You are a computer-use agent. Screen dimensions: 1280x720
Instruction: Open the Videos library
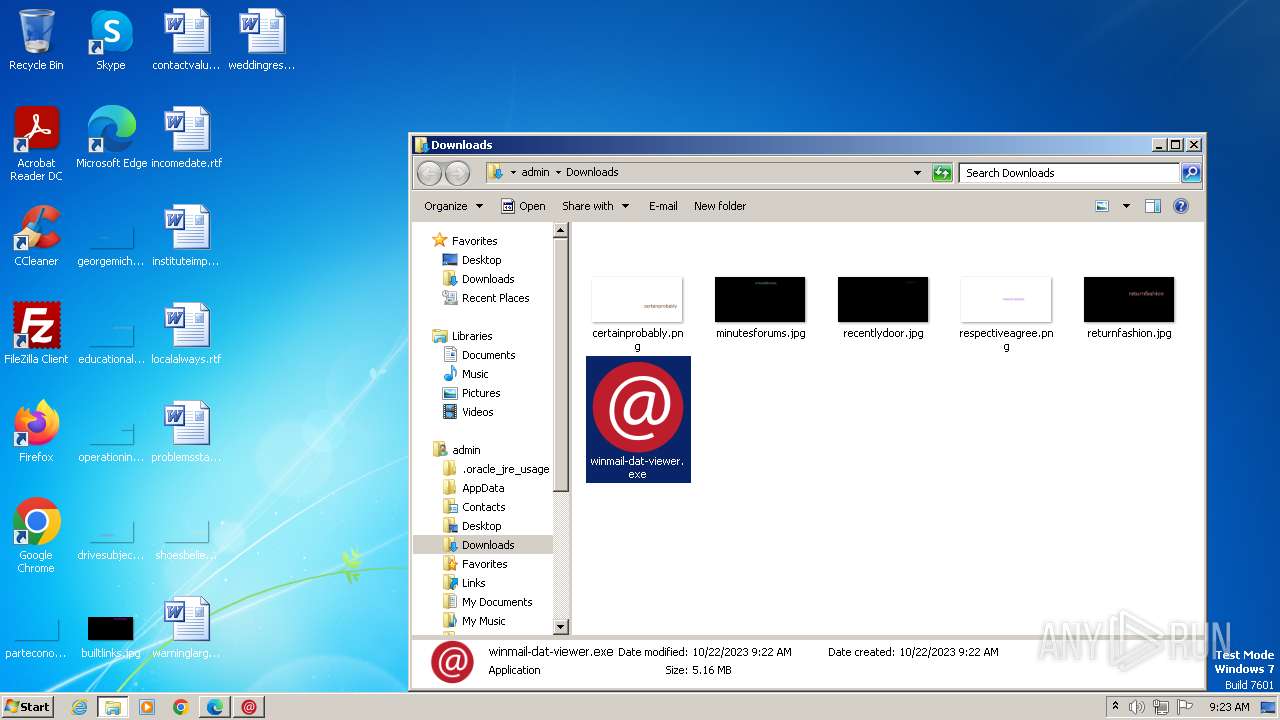click(478, 412)
